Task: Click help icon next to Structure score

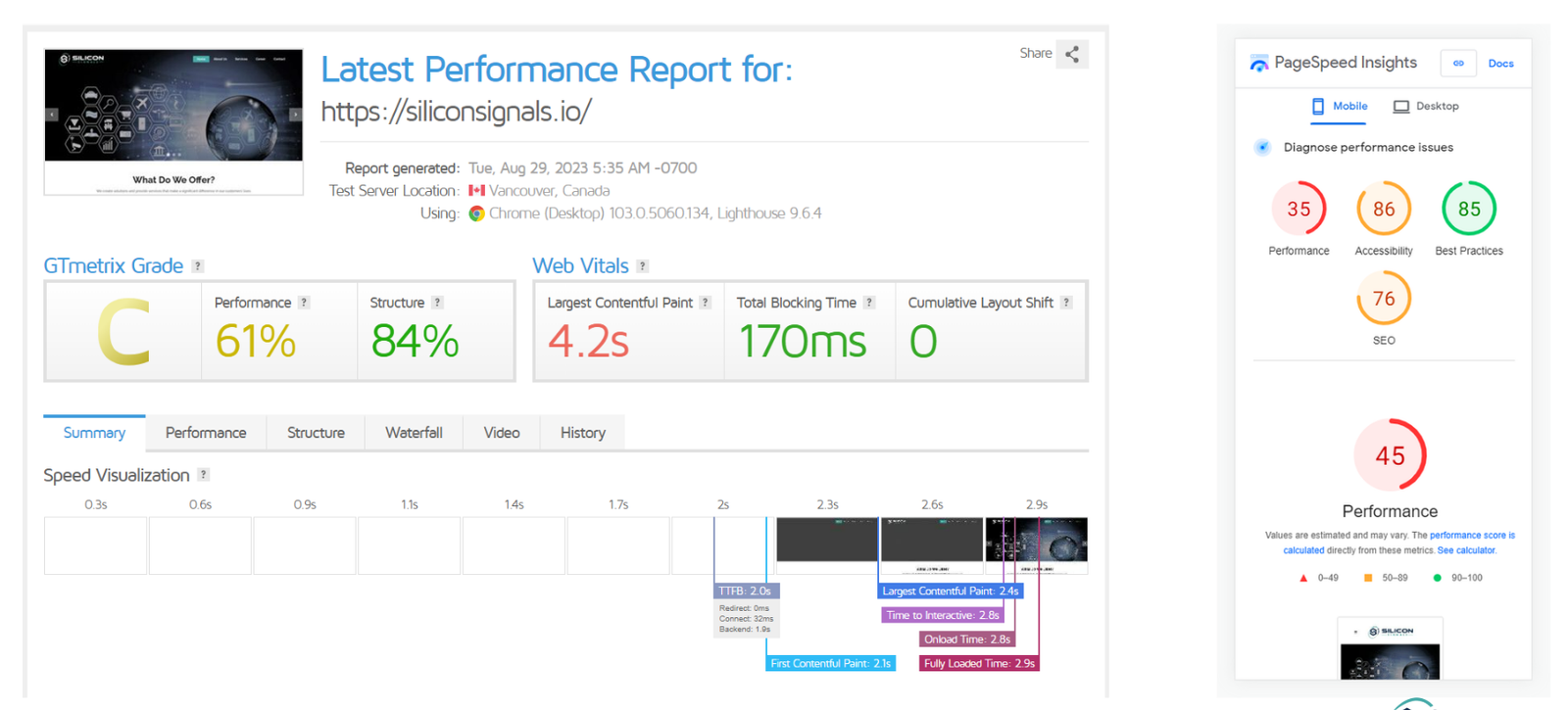Action: (x=437, y=303)
